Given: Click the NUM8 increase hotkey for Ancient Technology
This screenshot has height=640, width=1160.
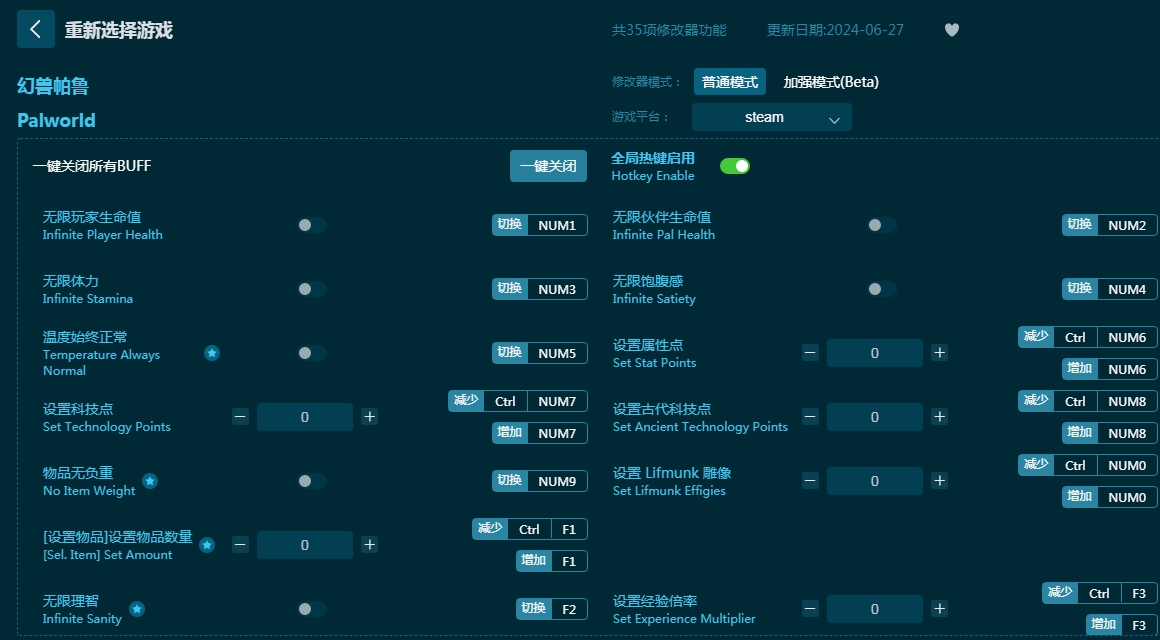Looking at the screenshot, I should tap(1110, 433).
